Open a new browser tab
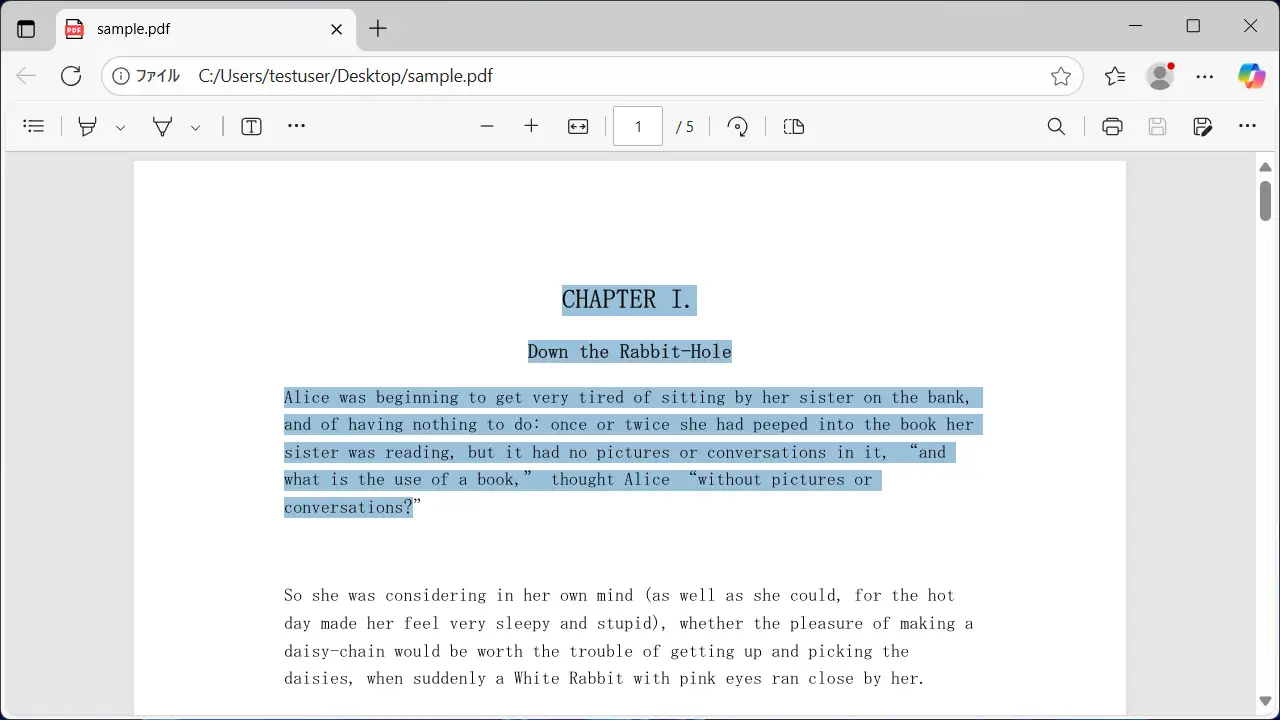This screenshot has height=720, width=1280. [x=377, y=29]
